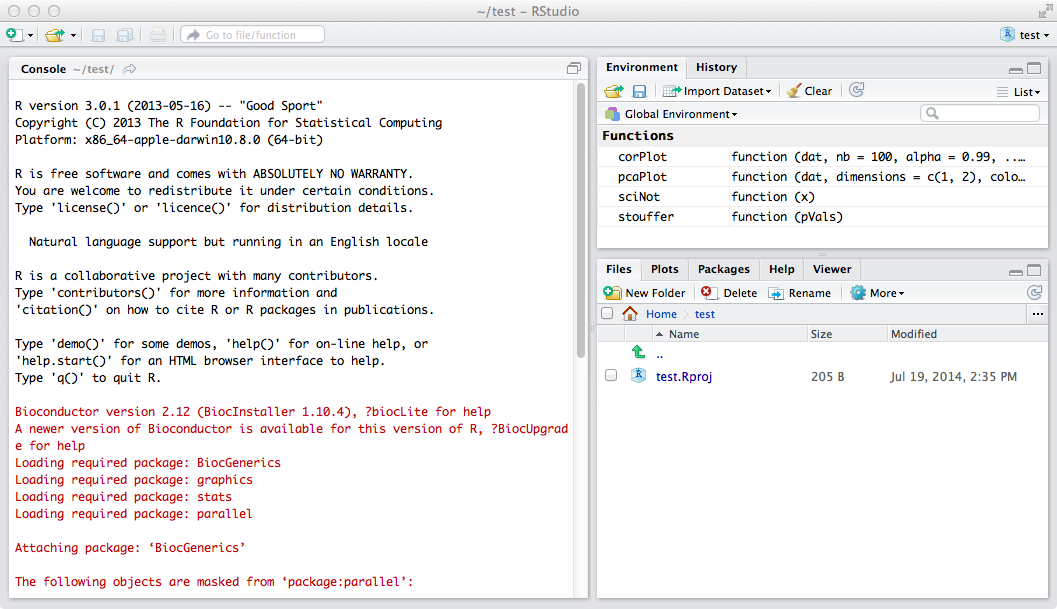Click the Clear workspace button
Image resolution: width=1057 pixels, height=609 pixels.
click(x=810, y=91)
